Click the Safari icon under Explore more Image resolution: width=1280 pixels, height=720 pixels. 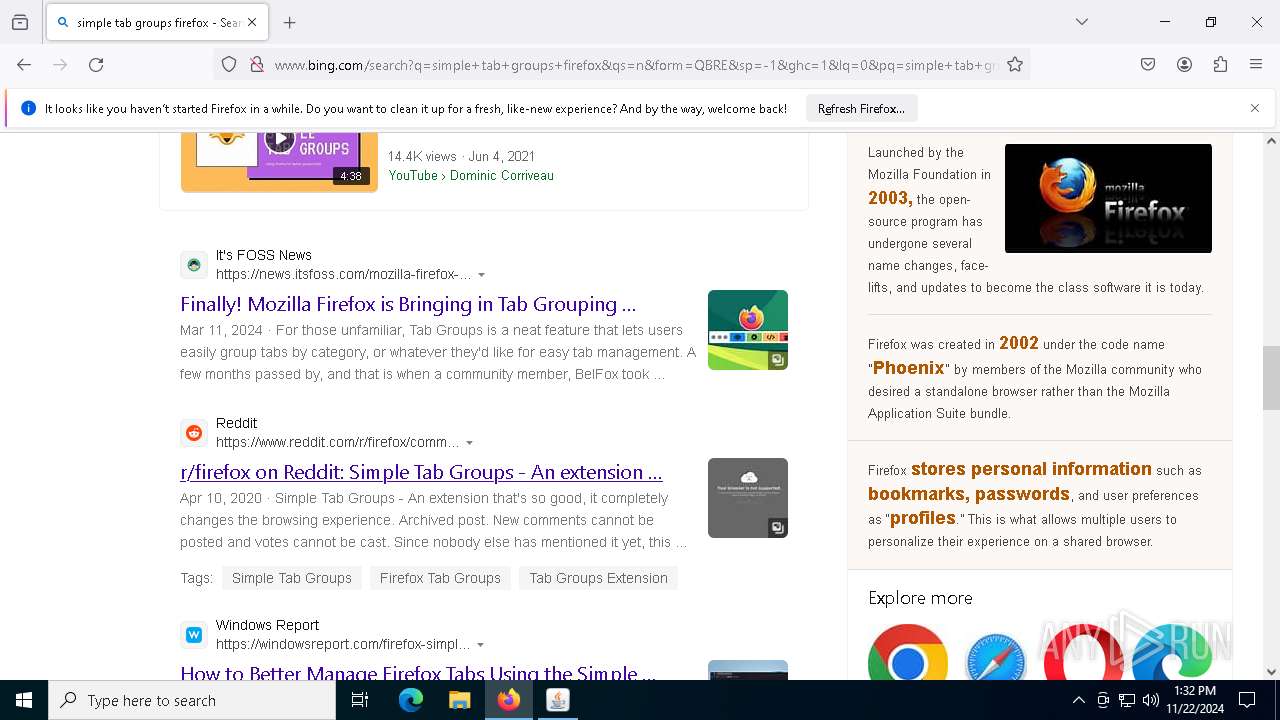point(996,656)
